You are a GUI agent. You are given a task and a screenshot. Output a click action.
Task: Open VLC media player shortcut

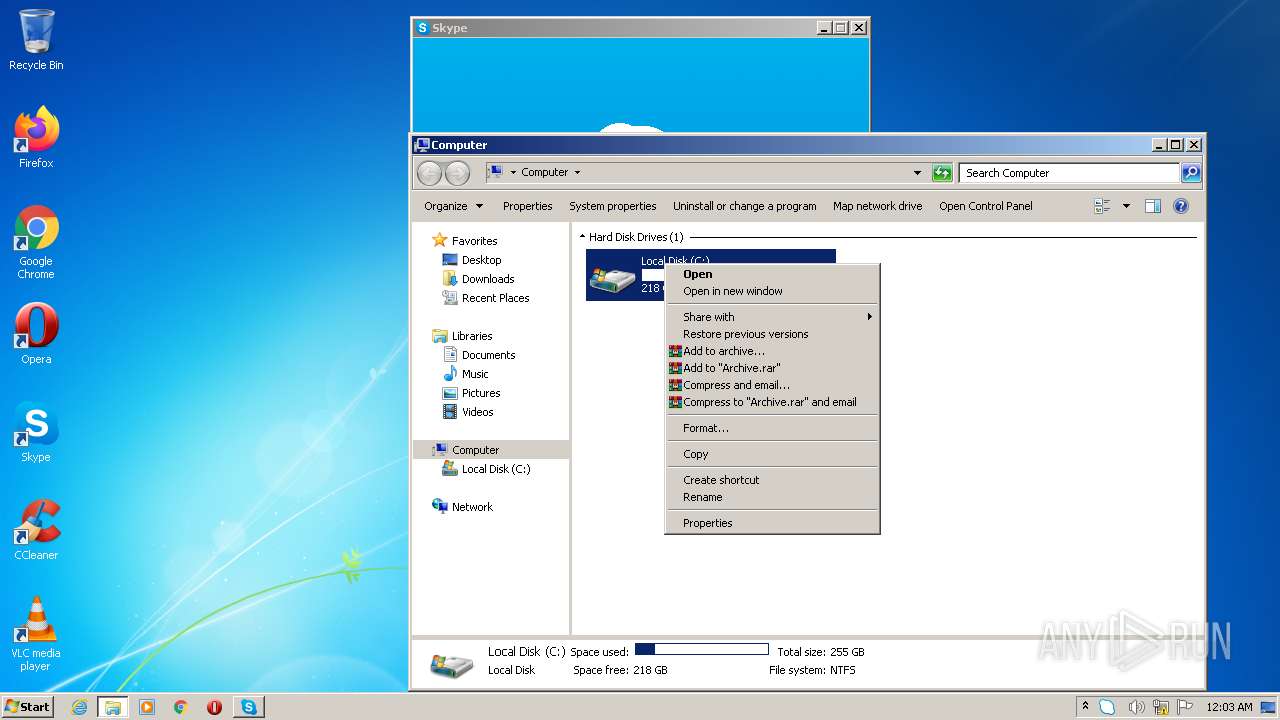(36, 634)
